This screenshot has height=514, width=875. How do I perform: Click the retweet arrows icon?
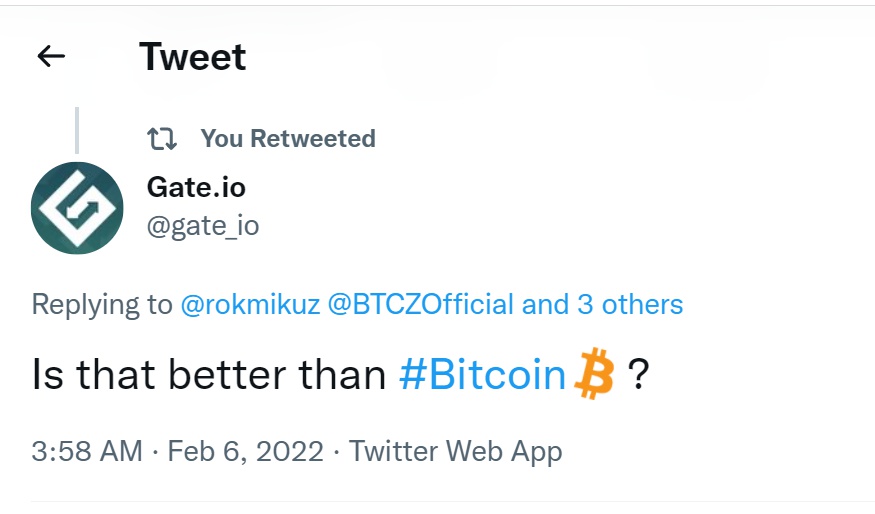[x=162, y=138]
